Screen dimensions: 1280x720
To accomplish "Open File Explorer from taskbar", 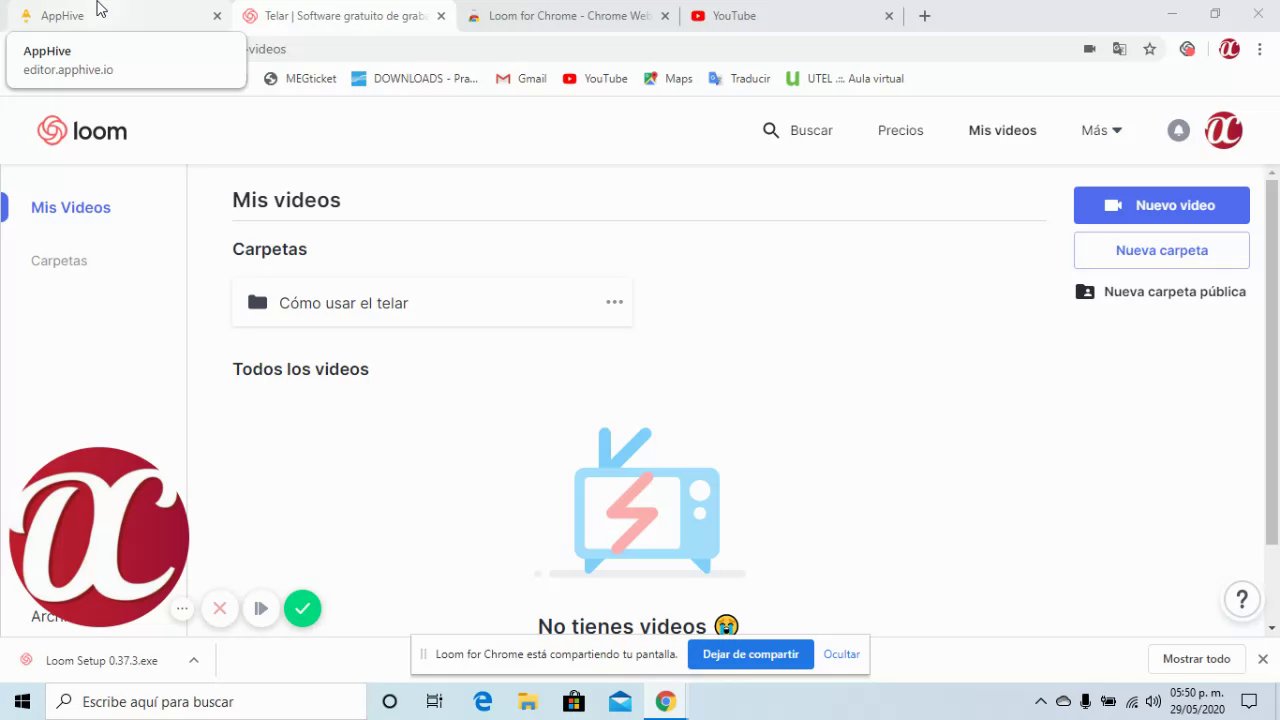I will [528, 701].
